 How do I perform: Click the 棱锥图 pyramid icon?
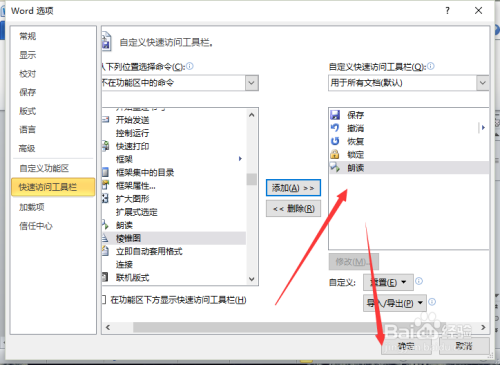click(x=106, y=238)
